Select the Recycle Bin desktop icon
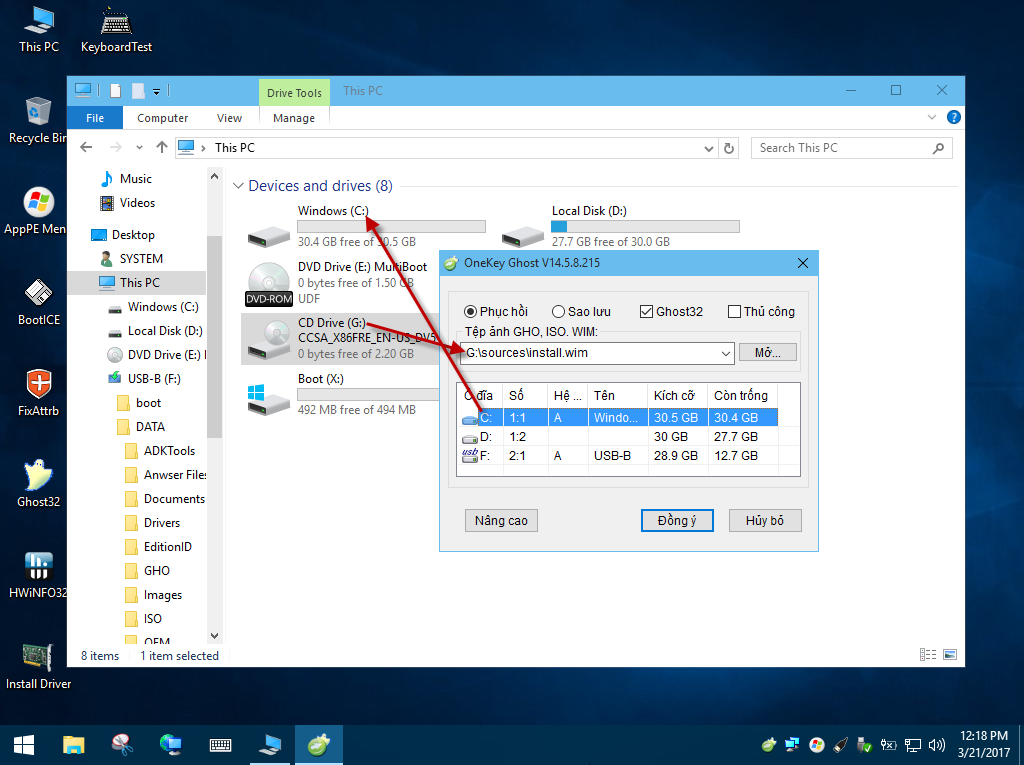 tap(37, 120)
